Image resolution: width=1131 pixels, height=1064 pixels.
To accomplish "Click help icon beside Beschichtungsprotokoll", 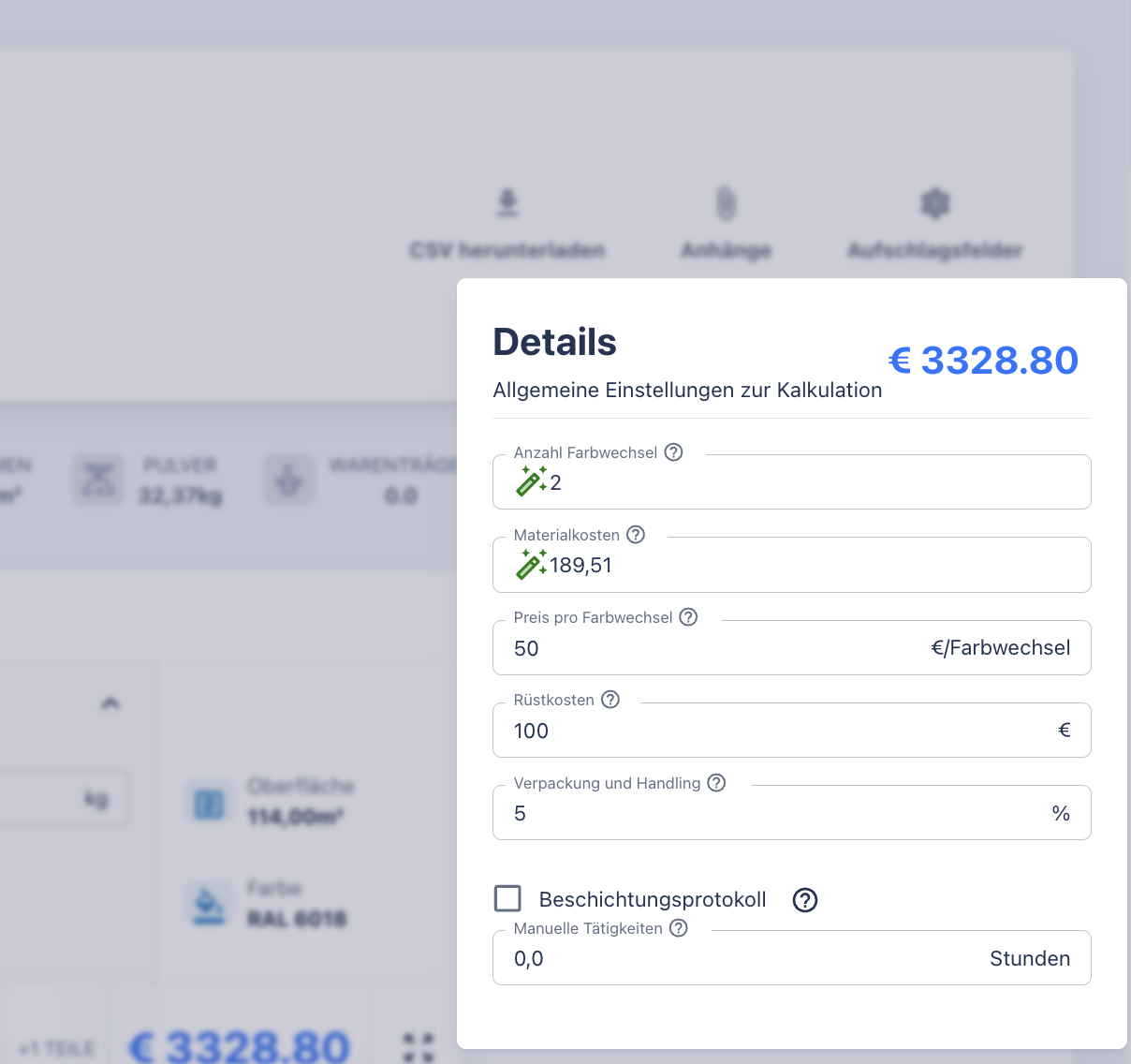I will [x=805, y=900].
